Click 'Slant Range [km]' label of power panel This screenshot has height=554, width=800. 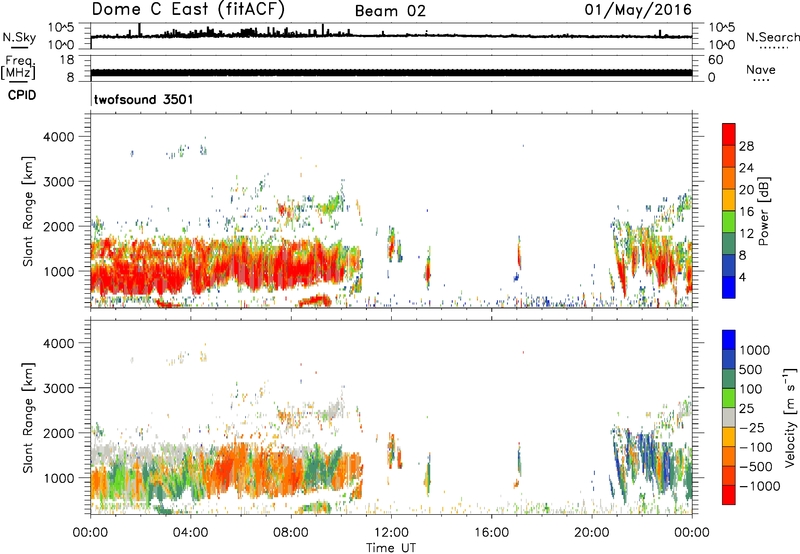click(28, 211)
